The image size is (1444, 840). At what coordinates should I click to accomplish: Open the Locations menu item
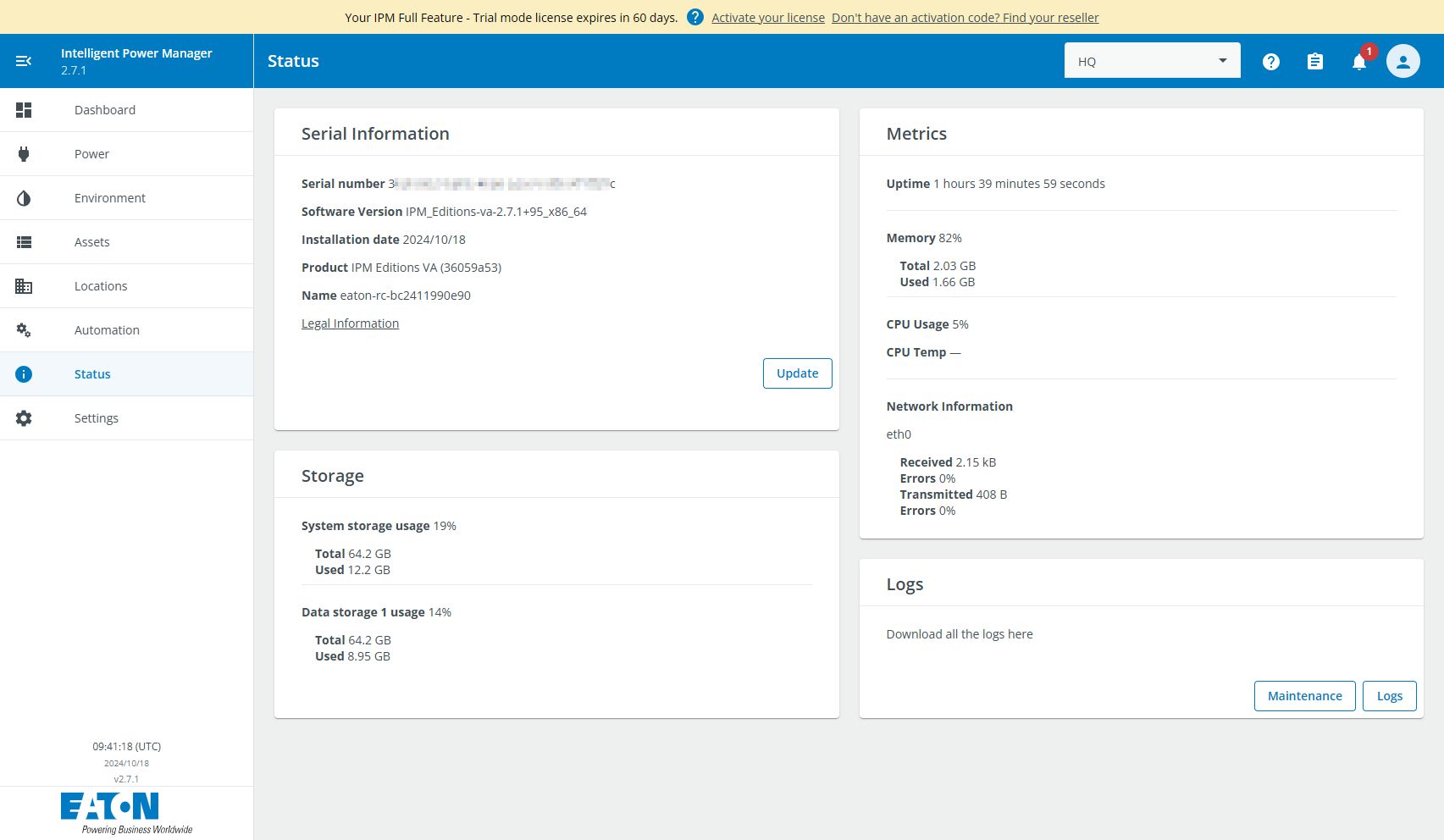tap(101, 286)
